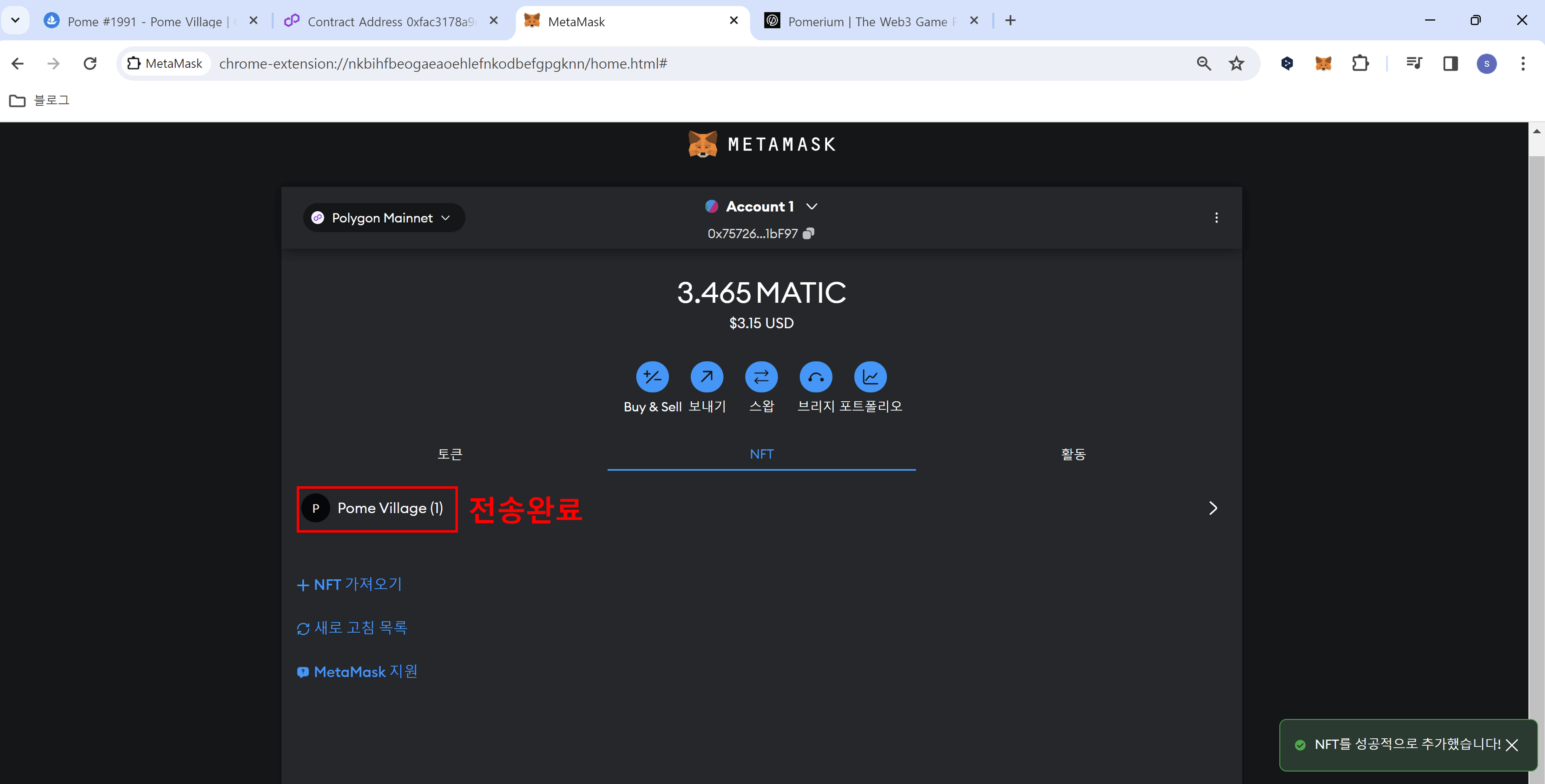Click the MetaMask fox extension icon in toolbar

1323,64
